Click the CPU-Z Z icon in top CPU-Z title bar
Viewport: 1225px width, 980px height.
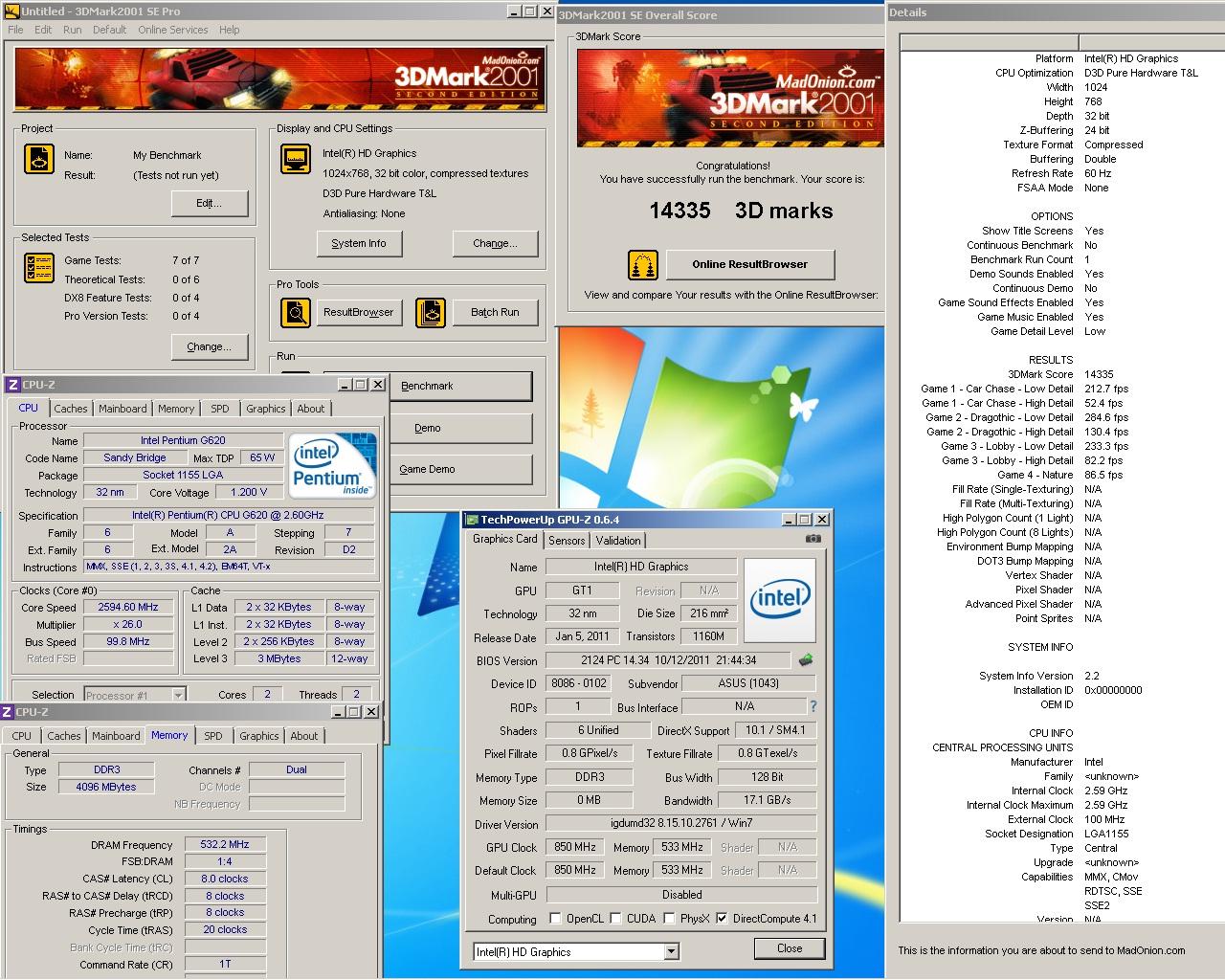coord(12,385)
